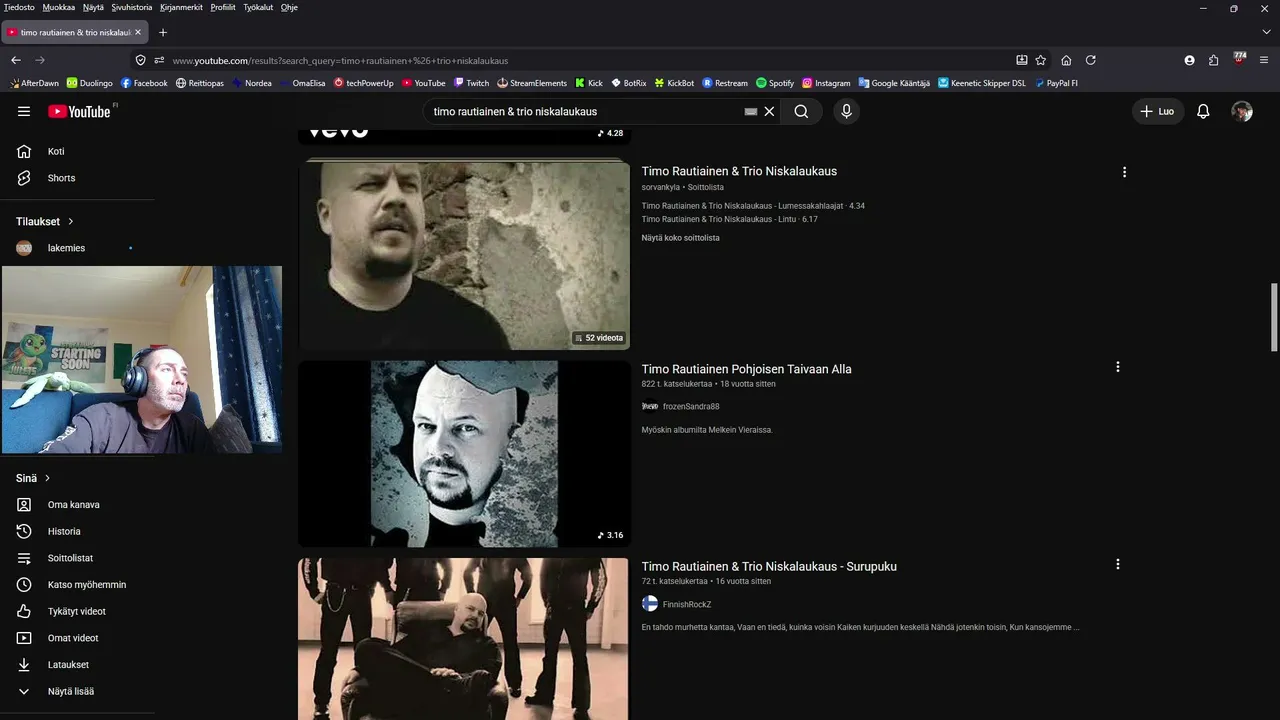Screen dimensions: 1280x720
Task: Open the Spotify bookmark
Action: 775,83
